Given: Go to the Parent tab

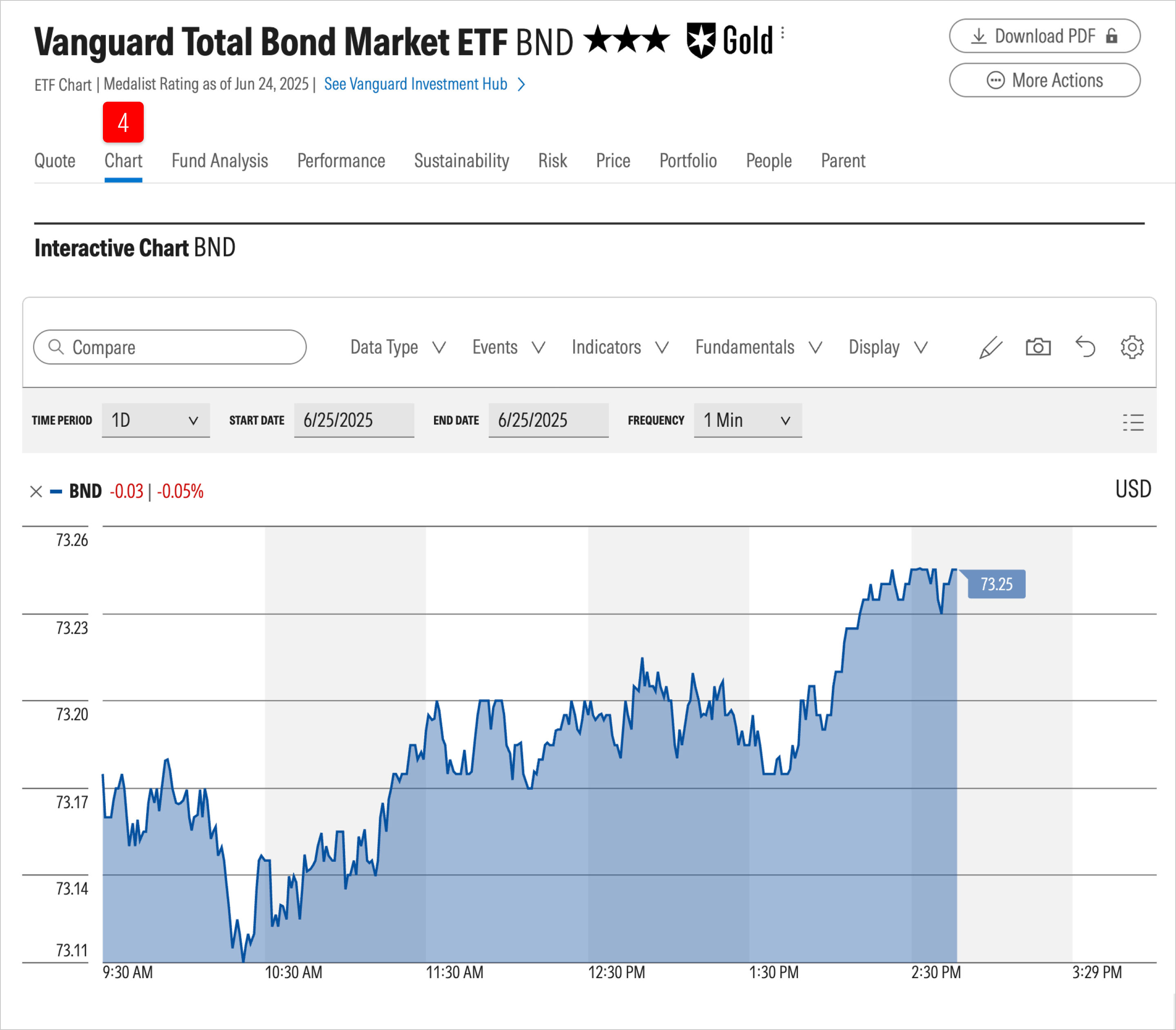Looking at the screenshot, I should coord(843,161).
